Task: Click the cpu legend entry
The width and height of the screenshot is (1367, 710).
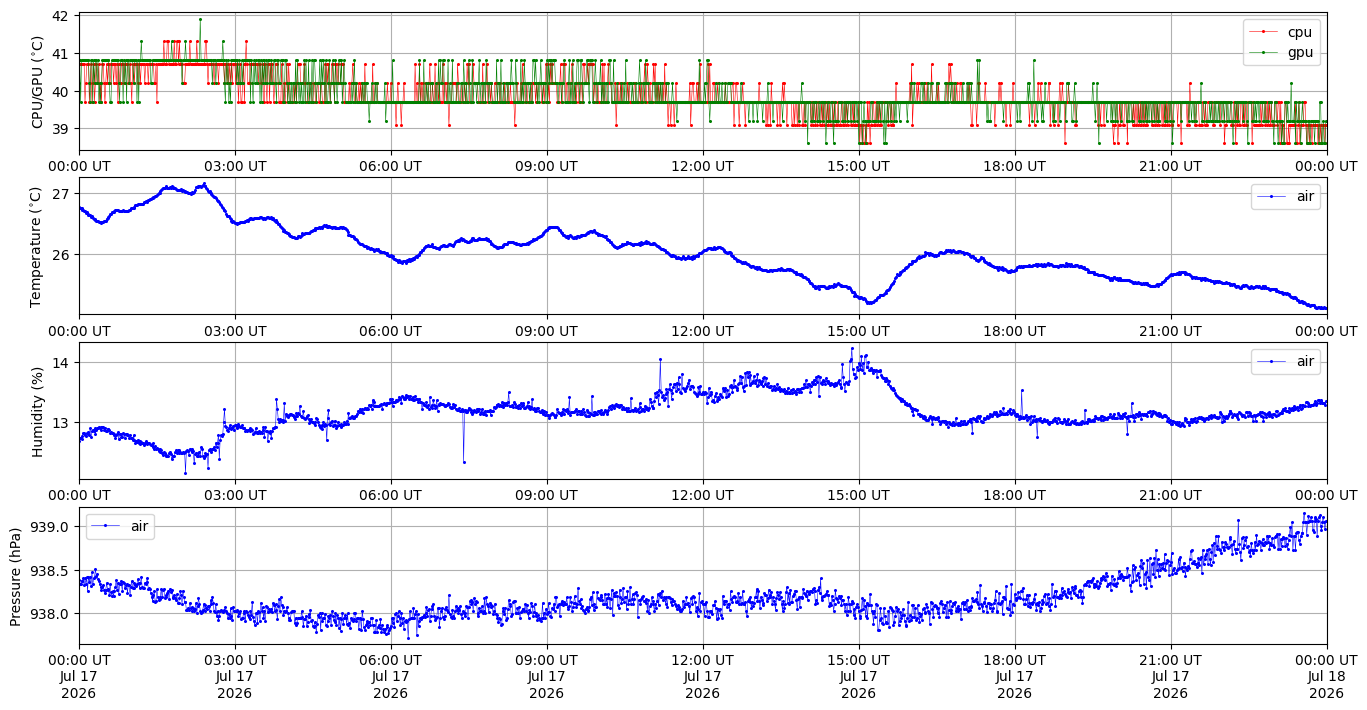Action: coord(1281,32)
